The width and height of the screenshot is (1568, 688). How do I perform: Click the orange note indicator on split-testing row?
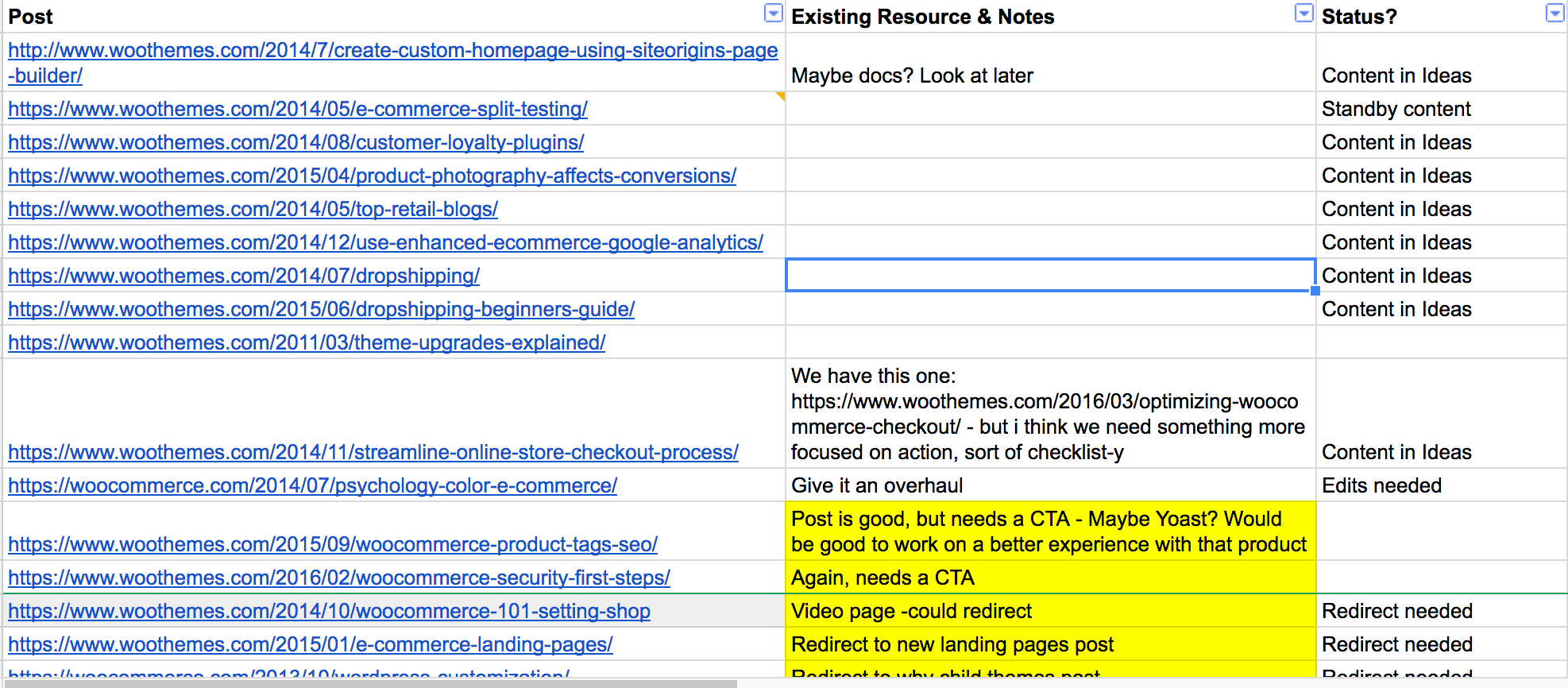pos(781,96)
